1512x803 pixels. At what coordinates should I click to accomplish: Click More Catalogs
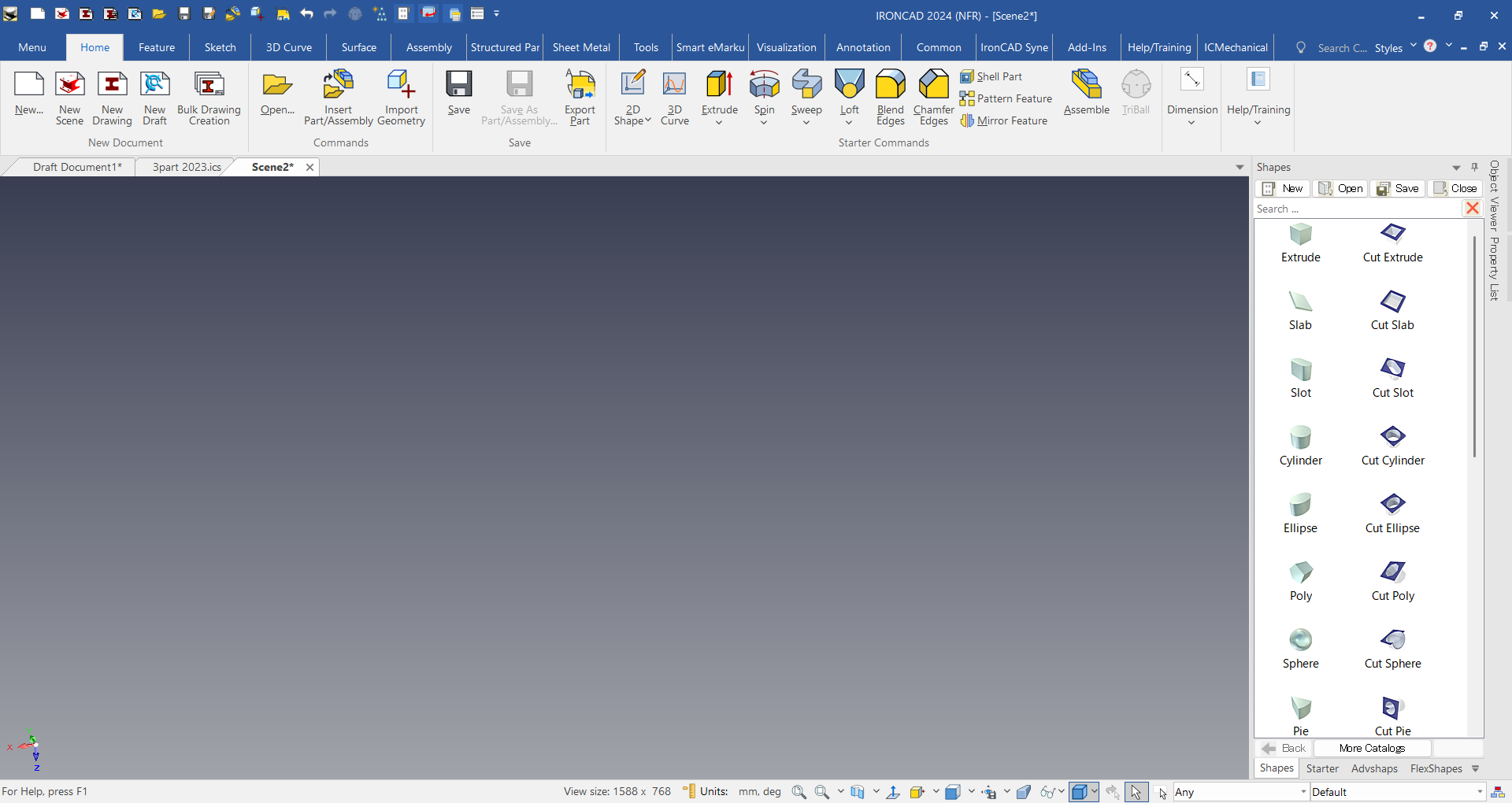tap(1372, 748)
